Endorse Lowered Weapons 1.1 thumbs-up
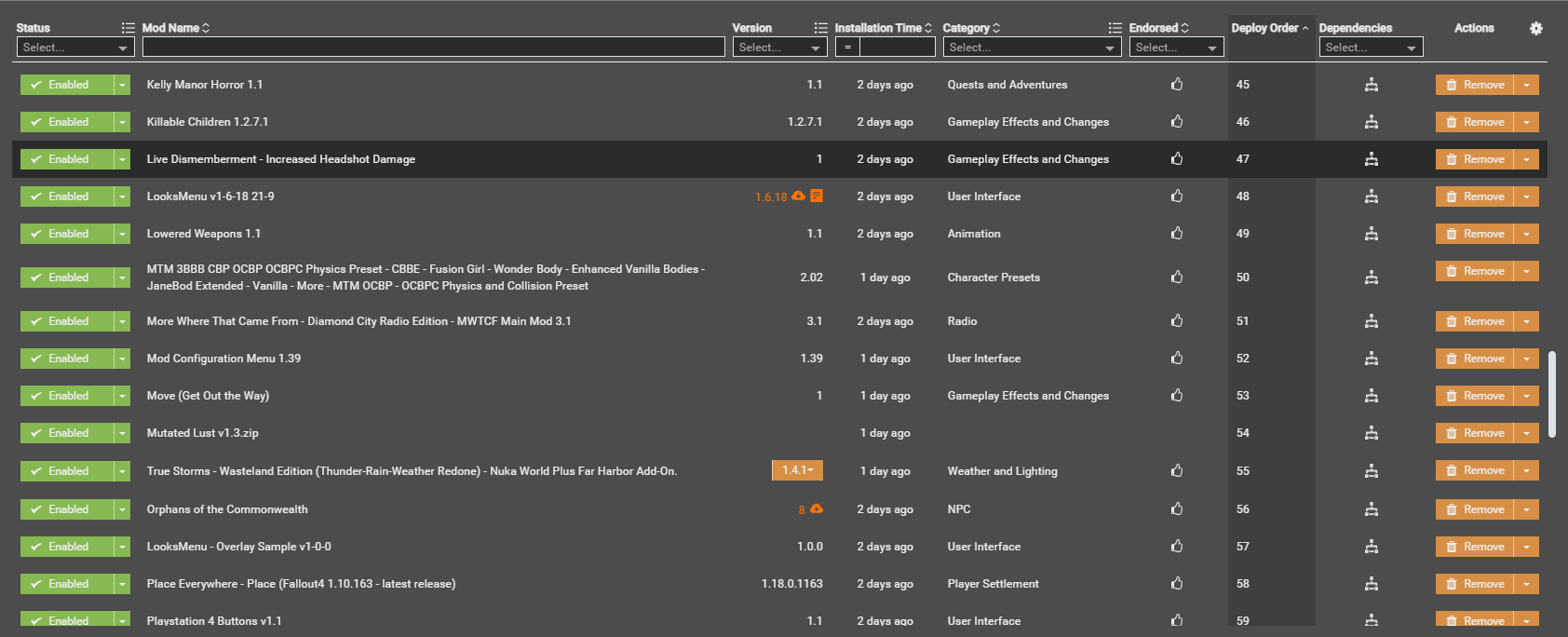The width and height of the screenshot is (1568, 637). [1177, 233]
